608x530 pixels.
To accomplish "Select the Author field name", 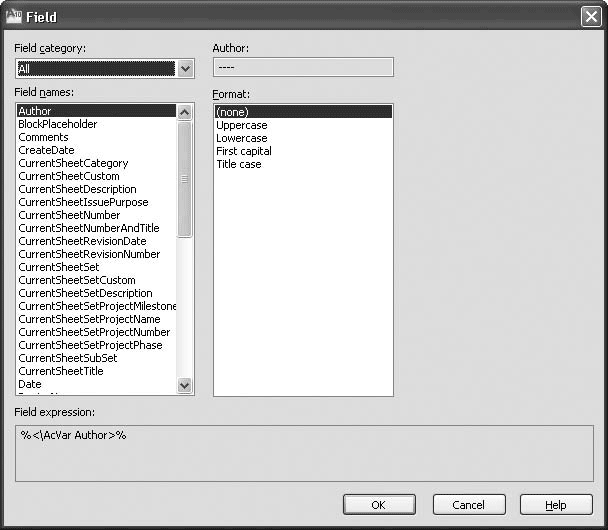I will coord(96,111).
